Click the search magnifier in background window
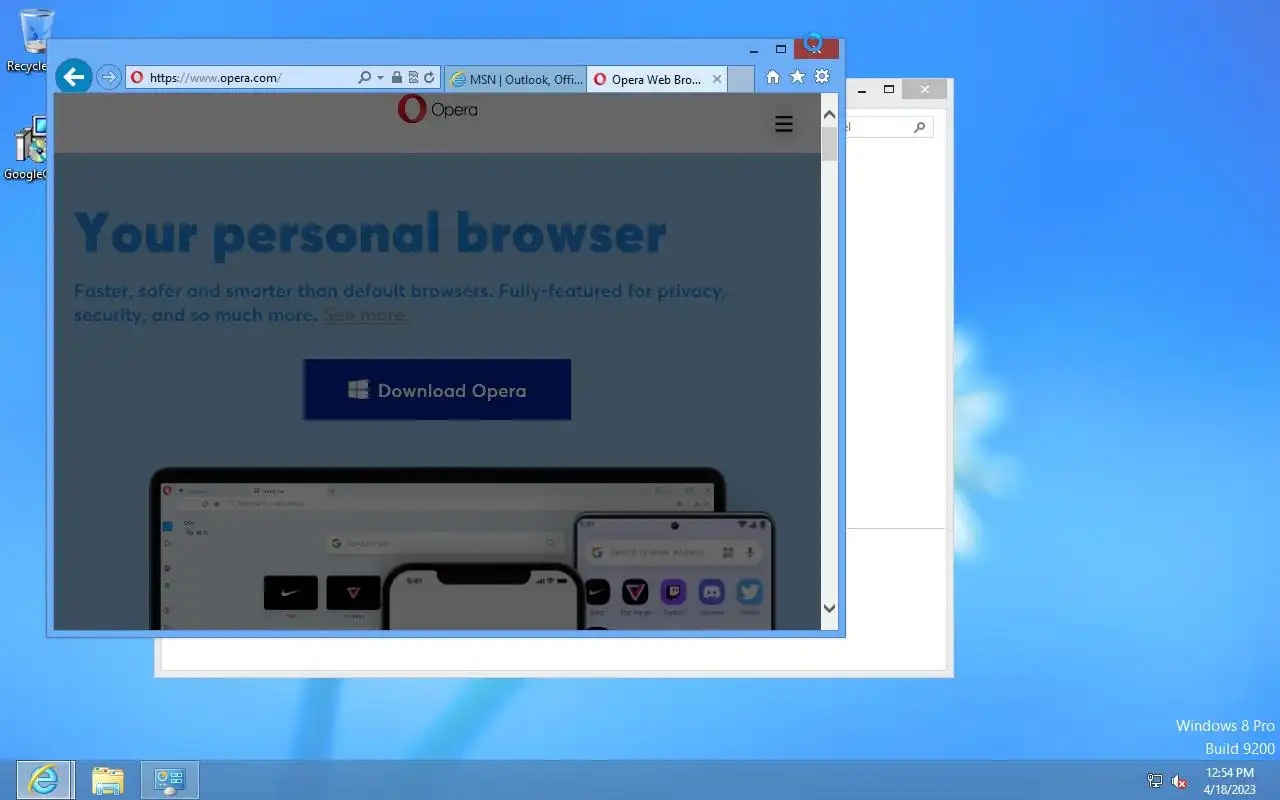The width and height of the screenshot is (1280, 800). click(x=920, y=128)
